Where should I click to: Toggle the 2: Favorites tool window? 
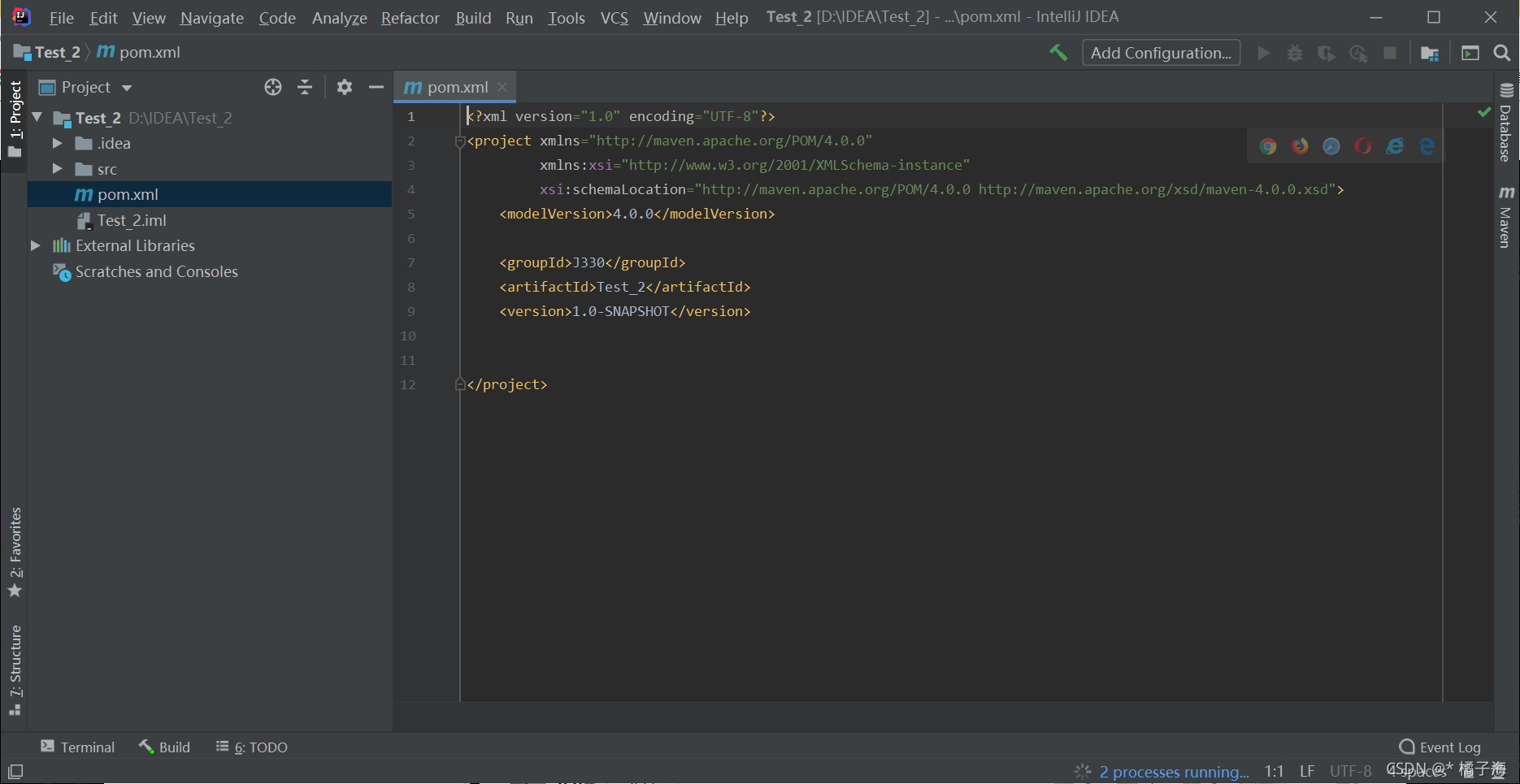[x=15, y=552]
